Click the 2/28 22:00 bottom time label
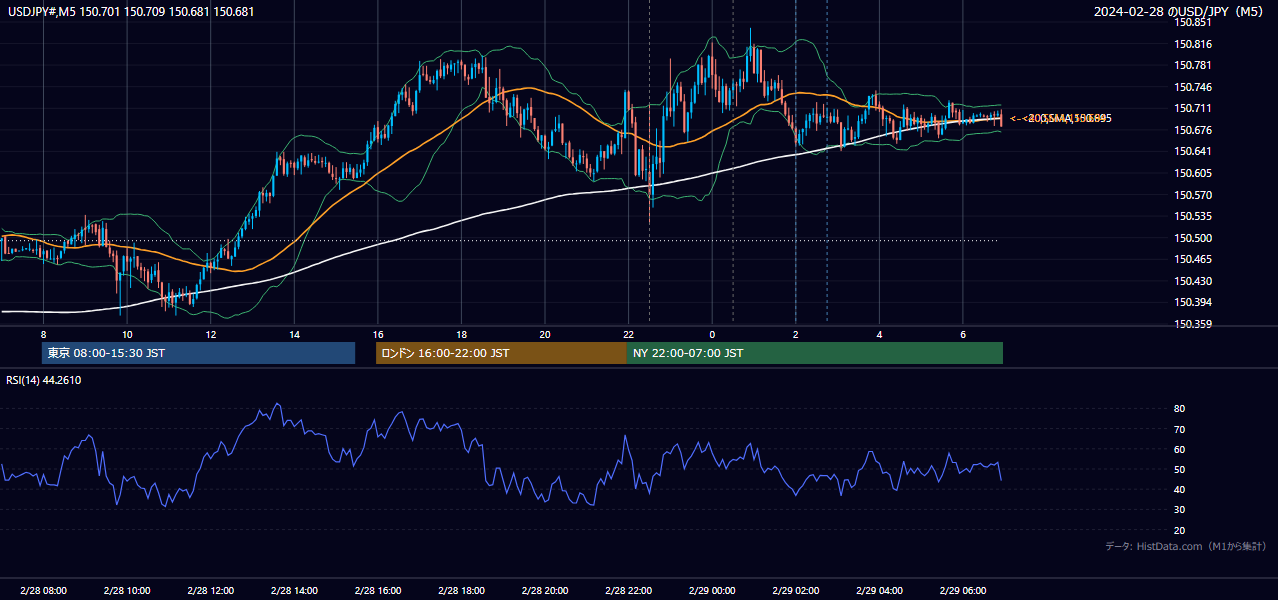 point(628,591)
